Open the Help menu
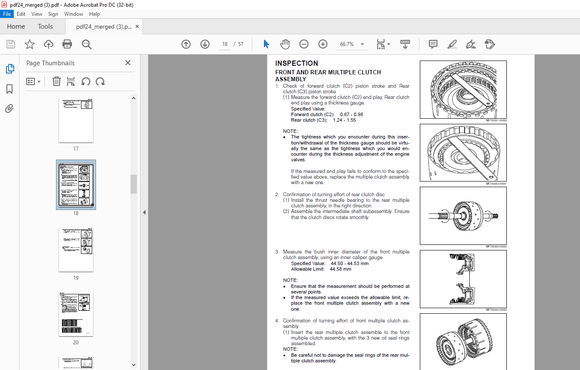Image resolution: width=580 pixels, height=370 pixels. (94, 14)
